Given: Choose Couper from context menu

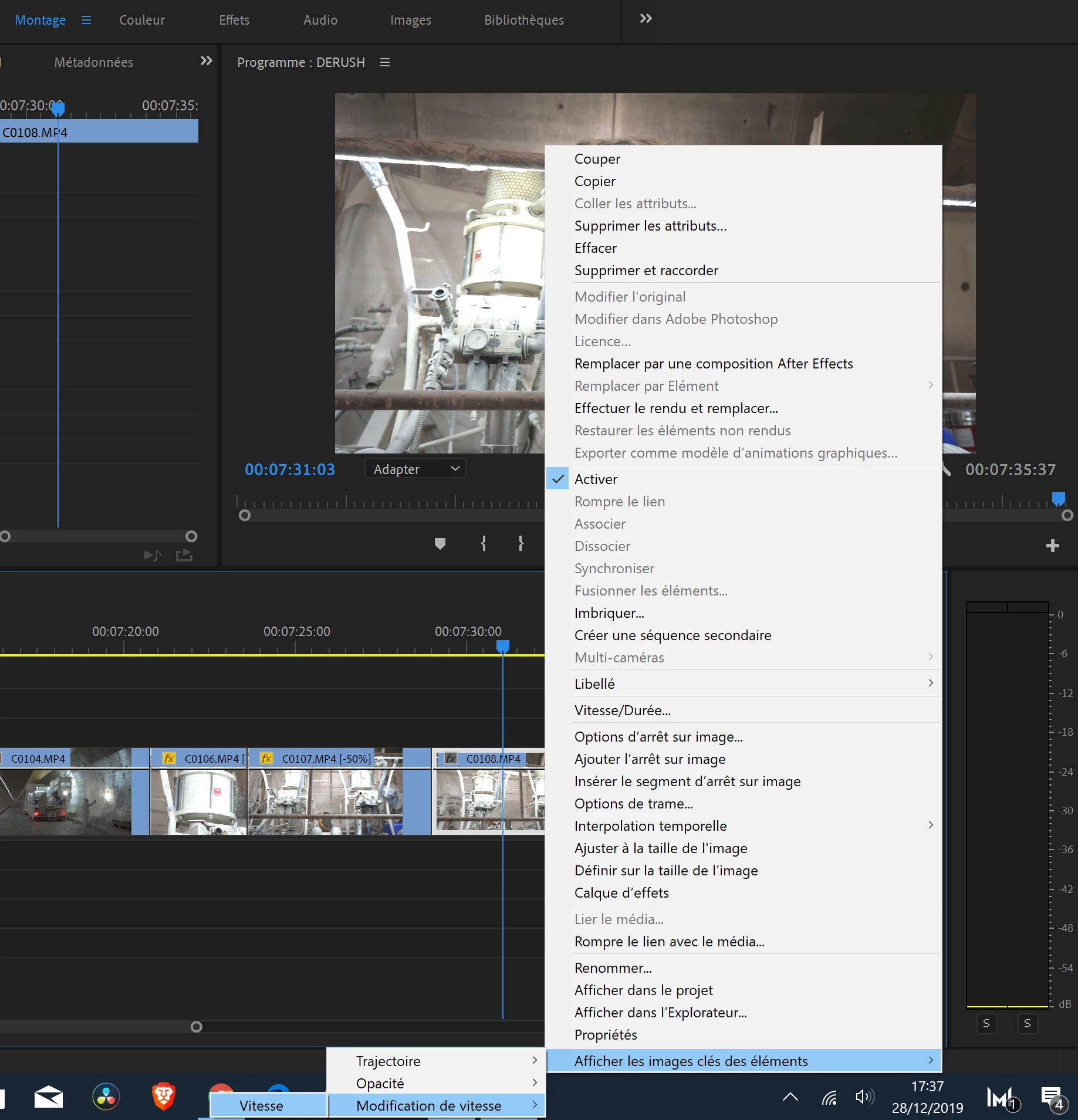Looking at the screenshot, I should (x=744, y=159).
